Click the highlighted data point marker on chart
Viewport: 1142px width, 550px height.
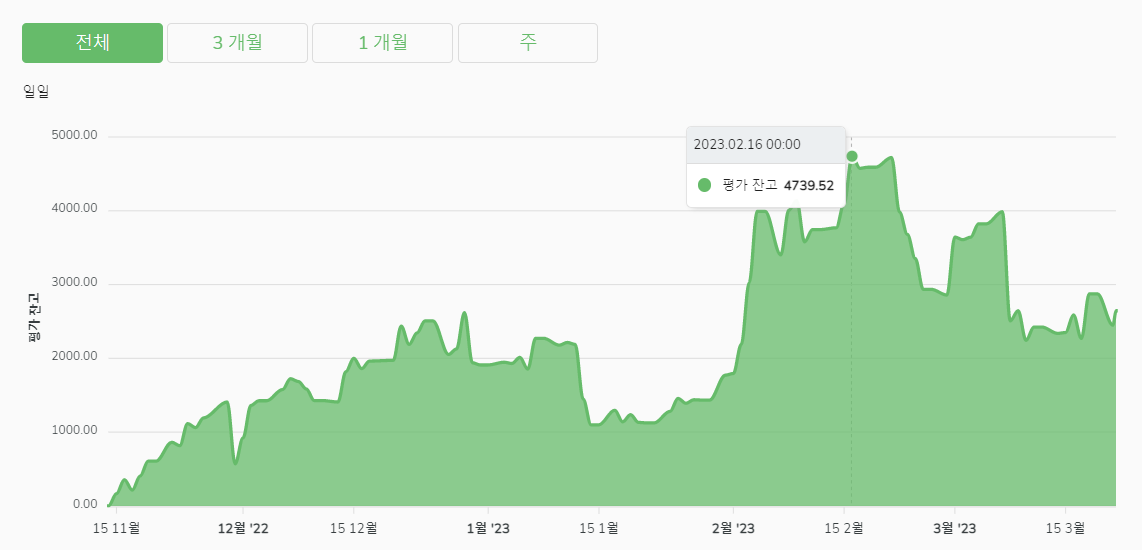(852, 156)
